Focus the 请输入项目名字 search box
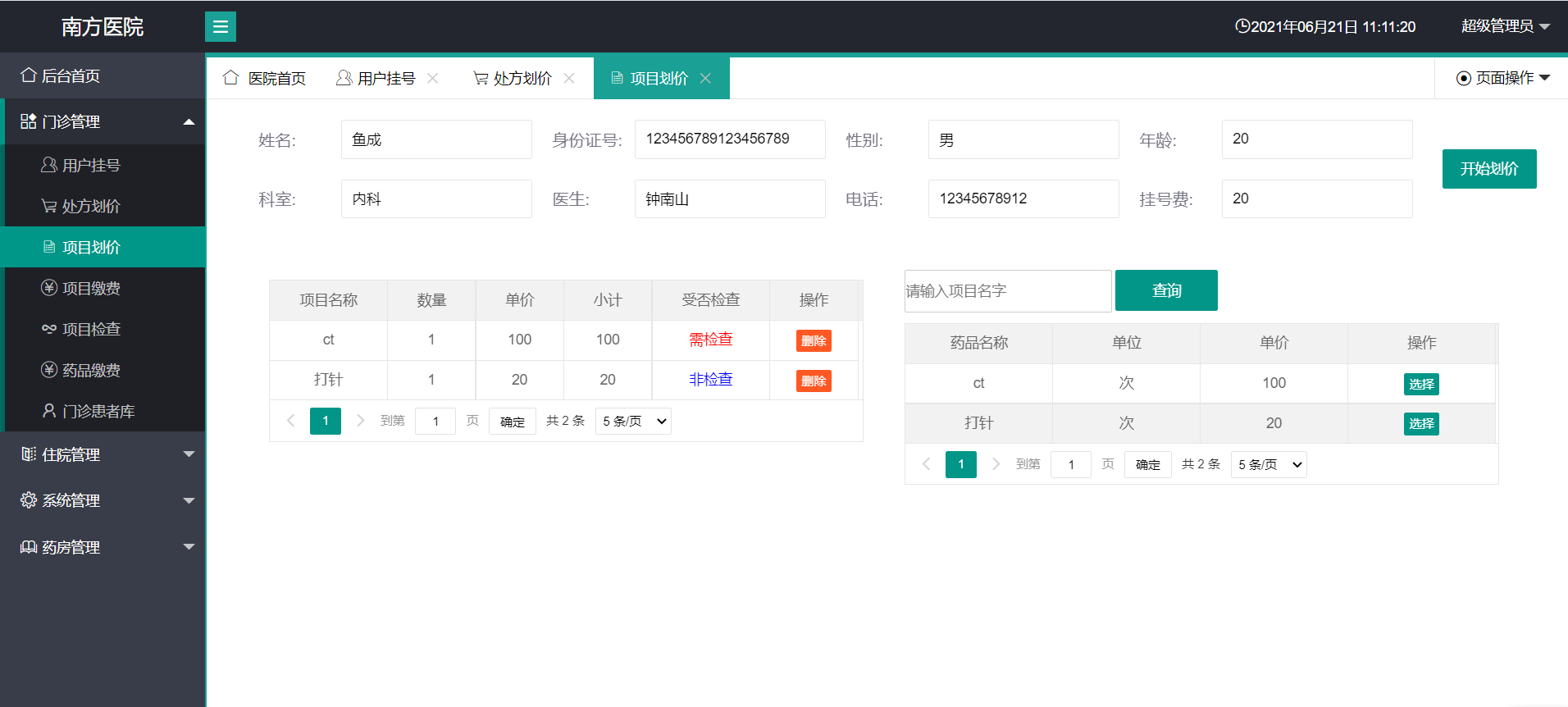 1008,291
